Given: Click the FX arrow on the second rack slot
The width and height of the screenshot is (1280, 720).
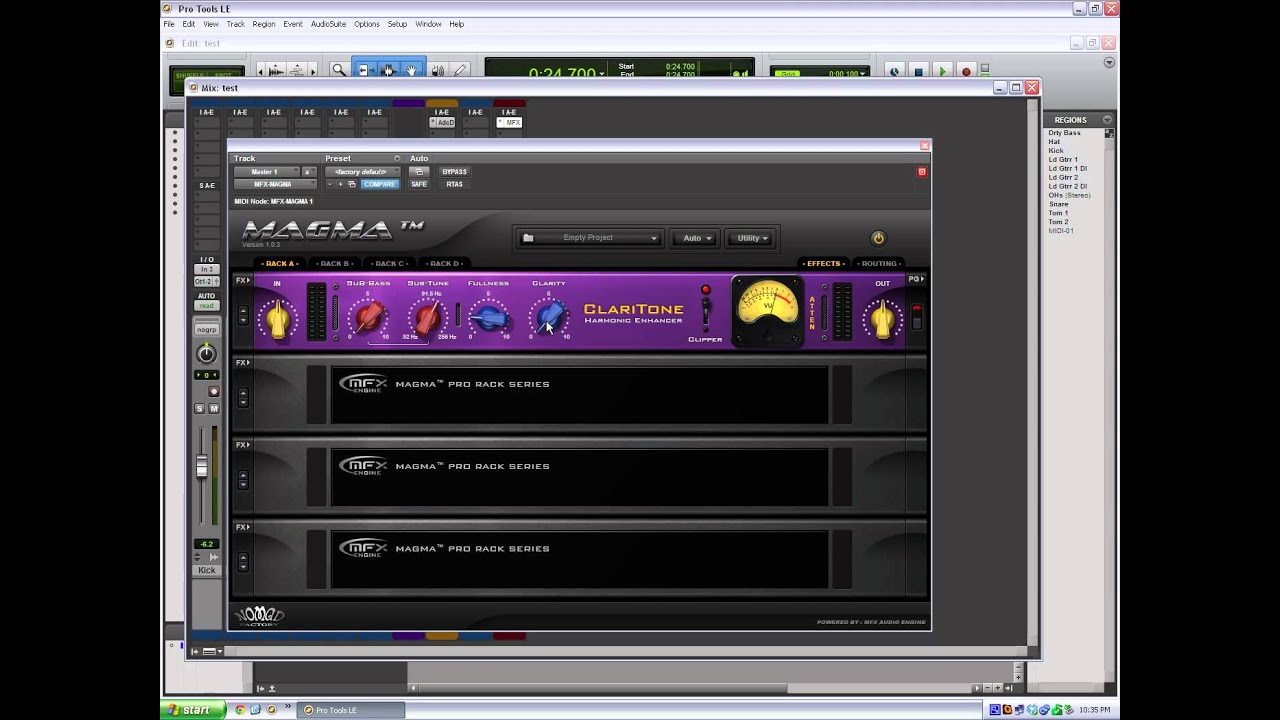Looking at the screenshot, I should [x=243, y=363].
